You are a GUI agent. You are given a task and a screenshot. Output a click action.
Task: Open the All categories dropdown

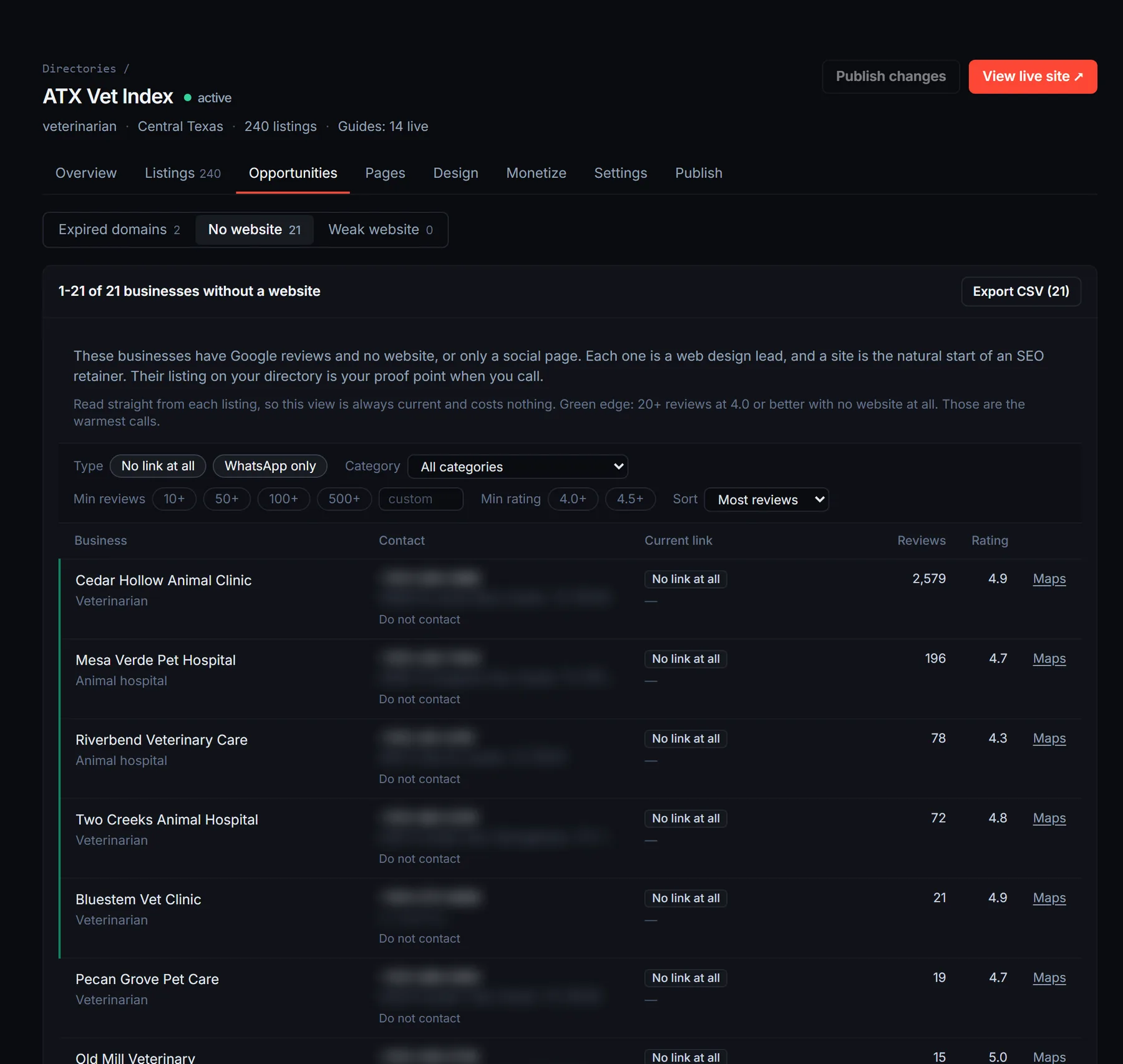point(518,467)
